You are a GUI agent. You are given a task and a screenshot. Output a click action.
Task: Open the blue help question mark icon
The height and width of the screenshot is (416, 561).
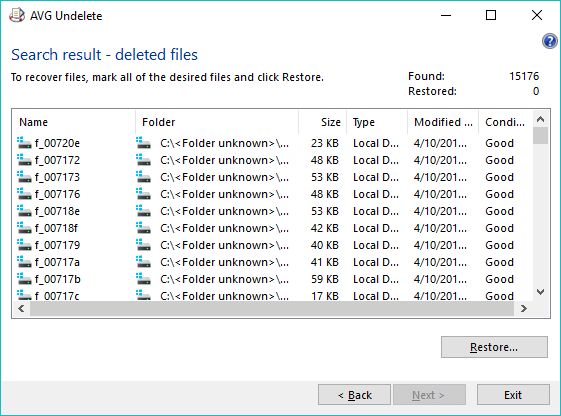pyautogui.click(x=550, y=41)
